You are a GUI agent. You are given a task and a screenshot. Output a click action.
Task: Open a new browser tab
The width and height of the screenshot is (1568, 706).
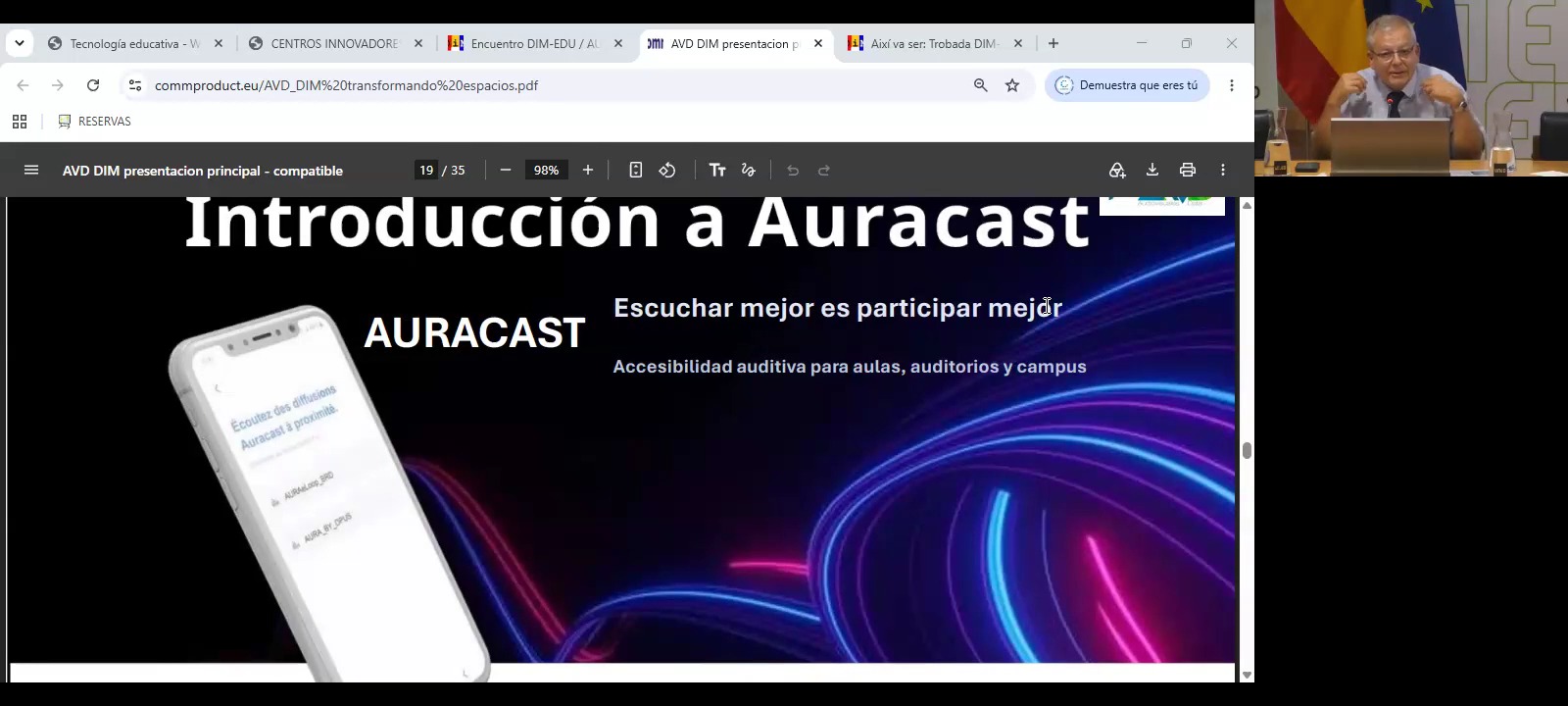pos(1053,43)
